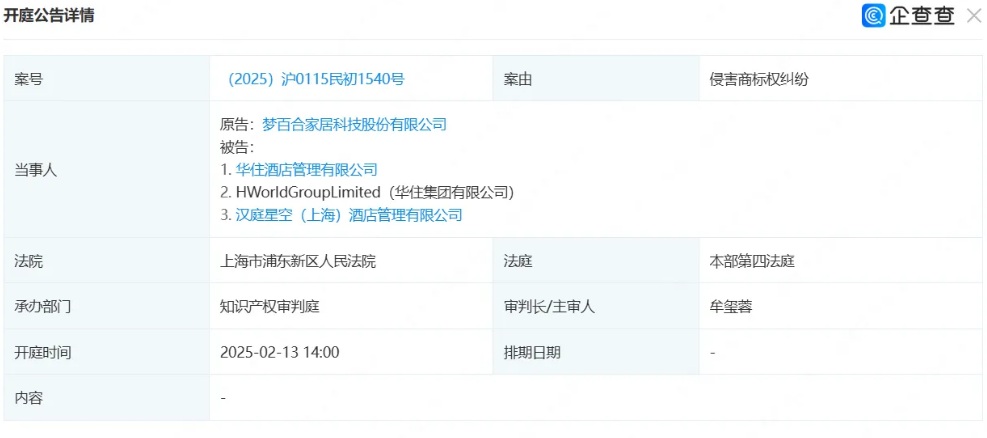The width and height of the screenshot is (987, 438).
Task: Click the hearing time 2025-02-13 14:00
Action: click(279, 352)
